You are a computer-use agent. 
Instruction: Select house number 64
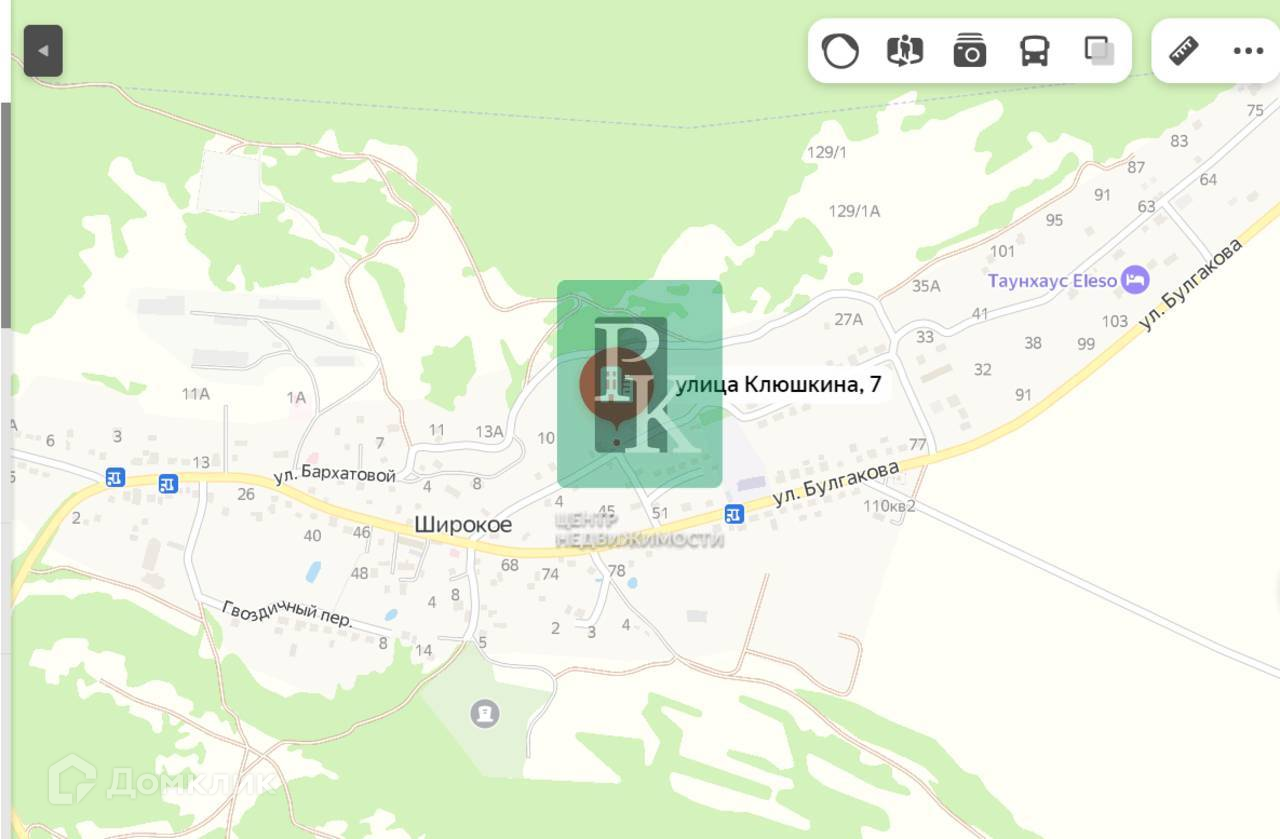[x=1208, y=180]
